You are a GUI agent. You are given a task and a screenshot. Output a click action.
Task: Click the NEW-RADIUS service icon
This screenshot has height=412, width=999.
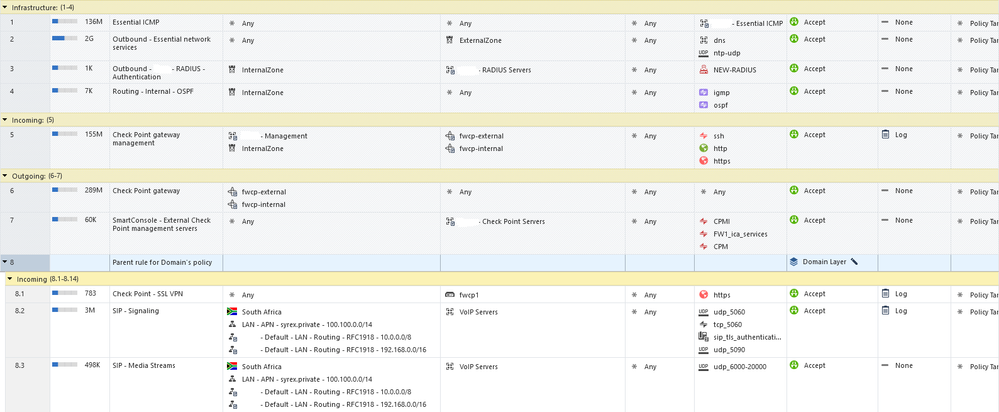[704, 70]
